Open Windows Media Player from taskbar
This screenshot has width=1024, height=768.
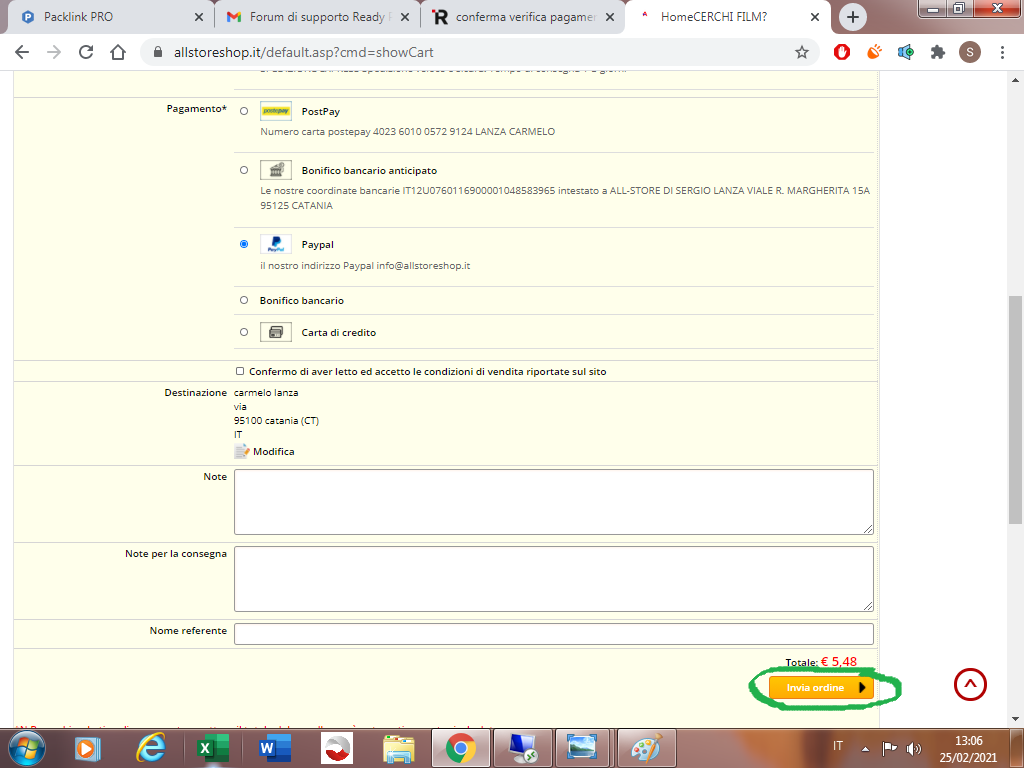[x=88, y=748]
